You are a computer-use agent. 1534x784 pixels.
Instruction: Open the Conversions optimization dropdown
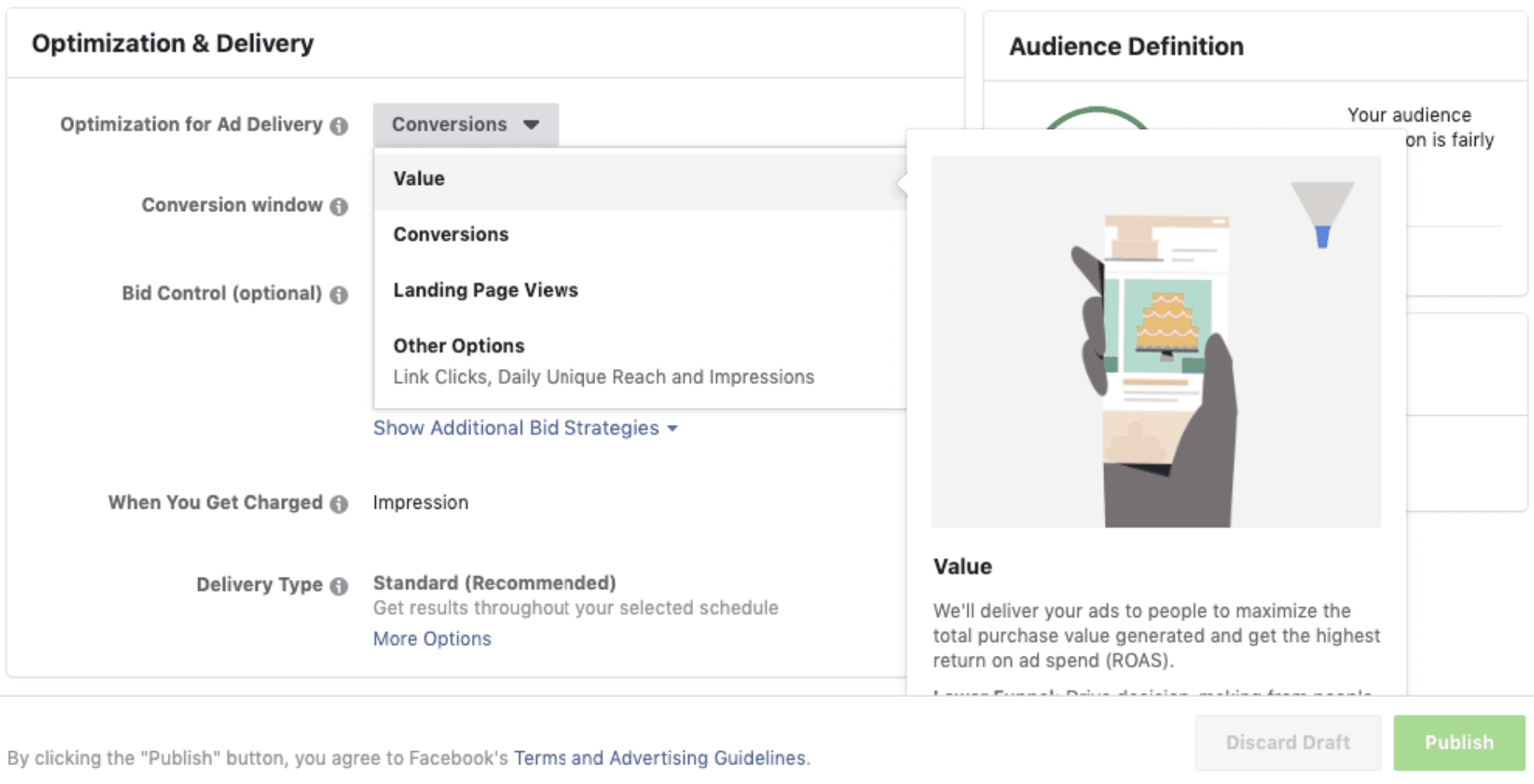tap(465, 125)
